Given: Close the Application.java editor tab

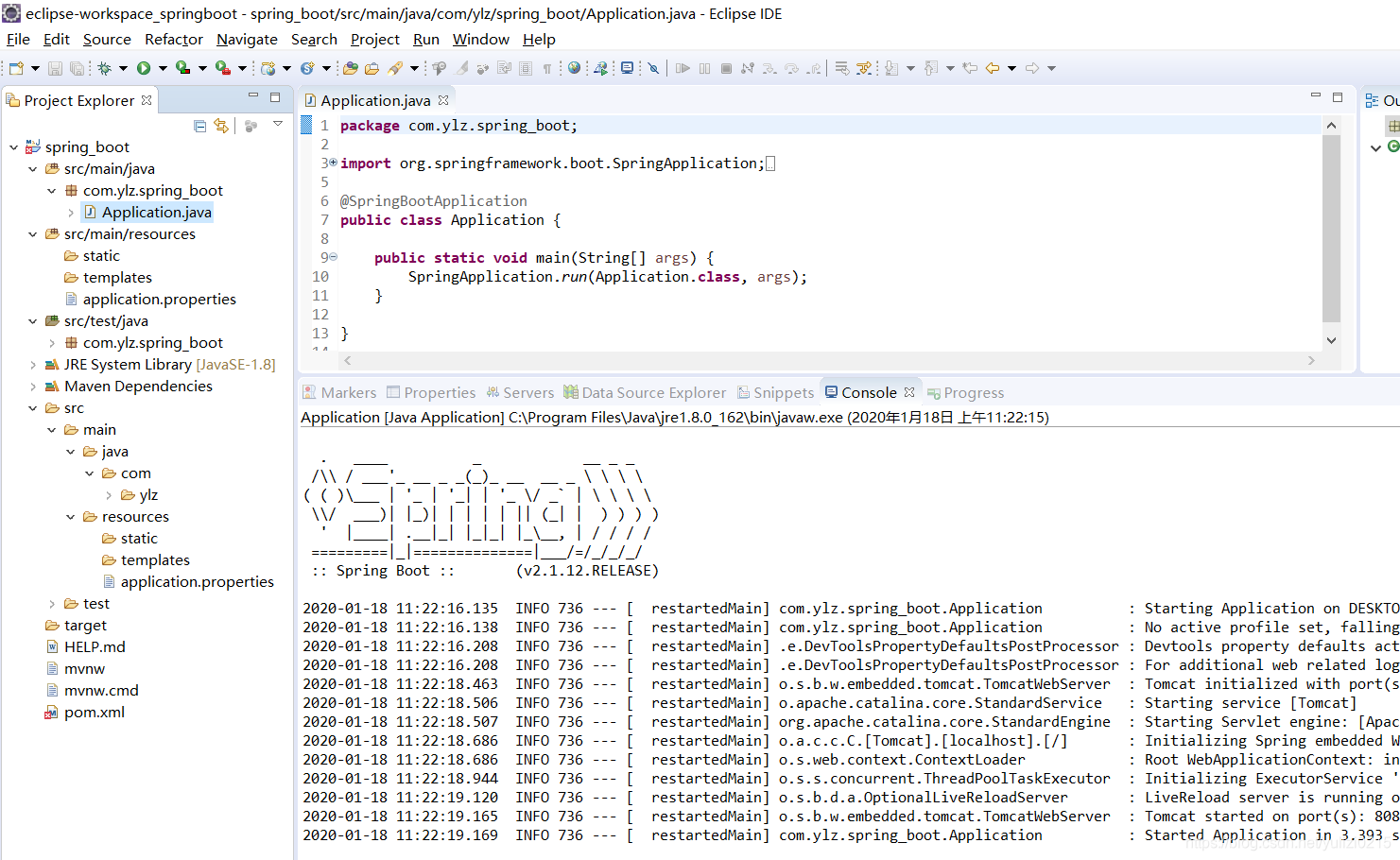Looking at the screenshot, I should (x=443, y=100).
